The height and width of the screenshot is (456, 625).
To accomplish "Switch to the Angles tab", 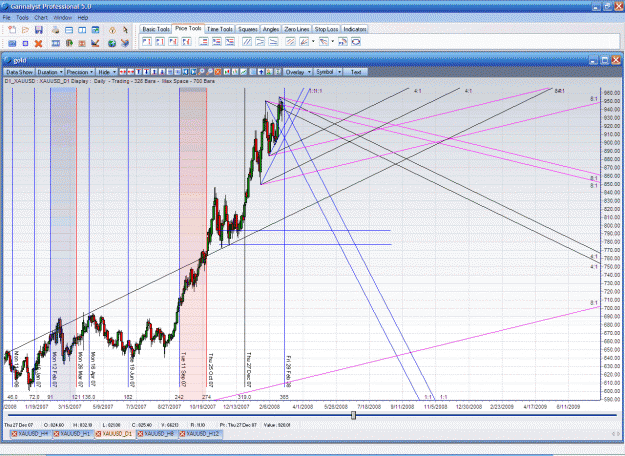I will pyautogui.click(x=271, y=29).
